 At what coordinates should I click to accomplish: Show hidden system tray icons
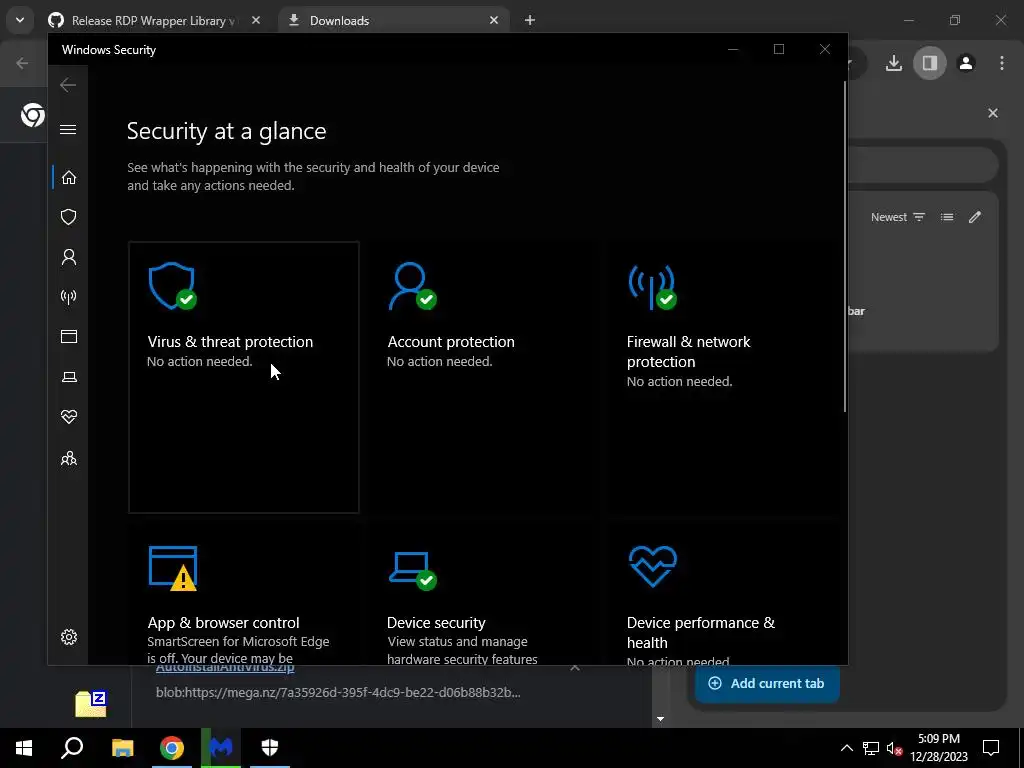[846, 748]
